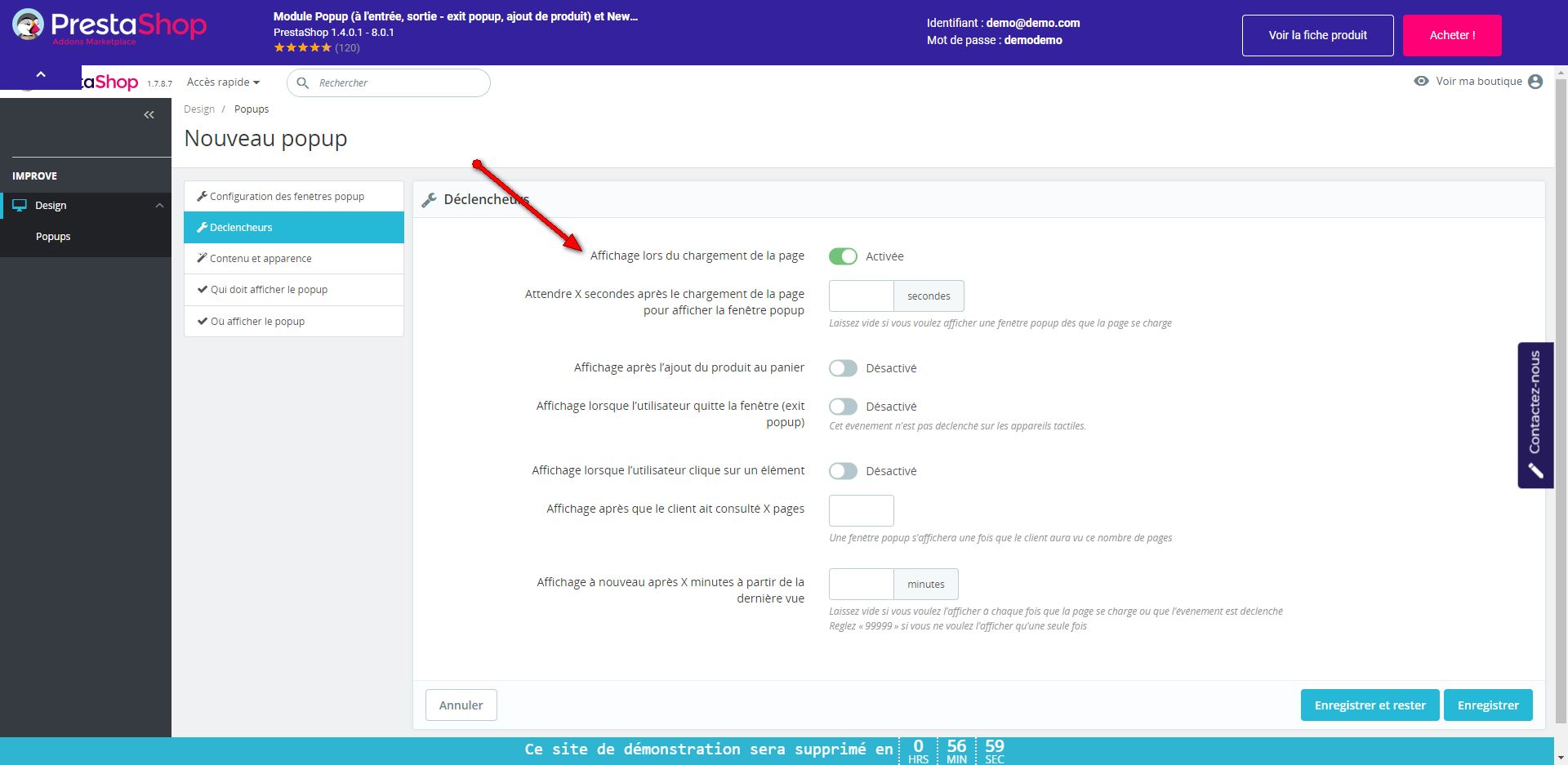The height and width of the screenshot is (765, 1568).
Task: Select the Déclencheurs tab
Action: point(294,228)
